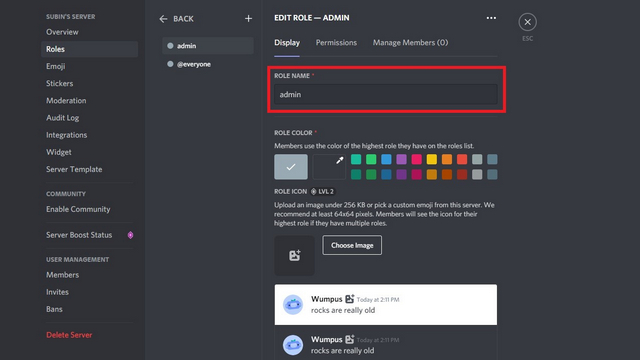Open Stickers settings

tap(89, 83)
